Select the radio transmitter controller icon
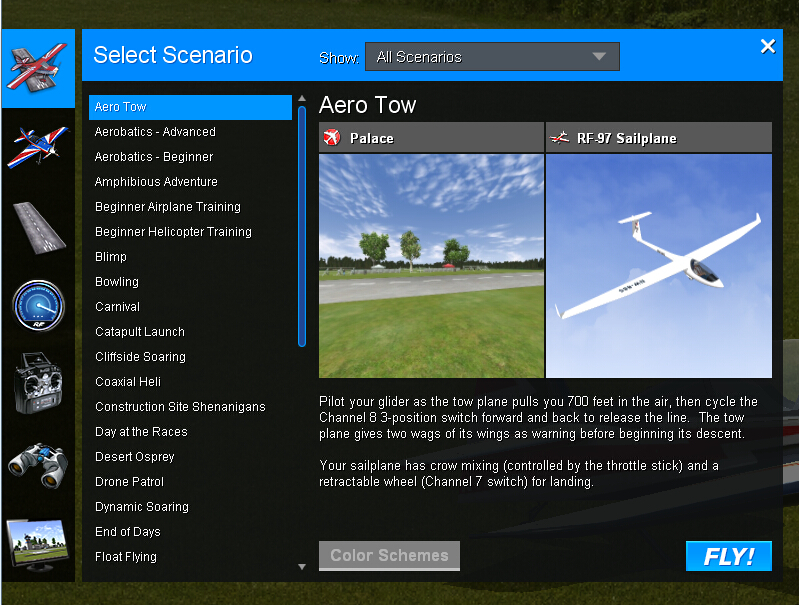 click(38, 382)
